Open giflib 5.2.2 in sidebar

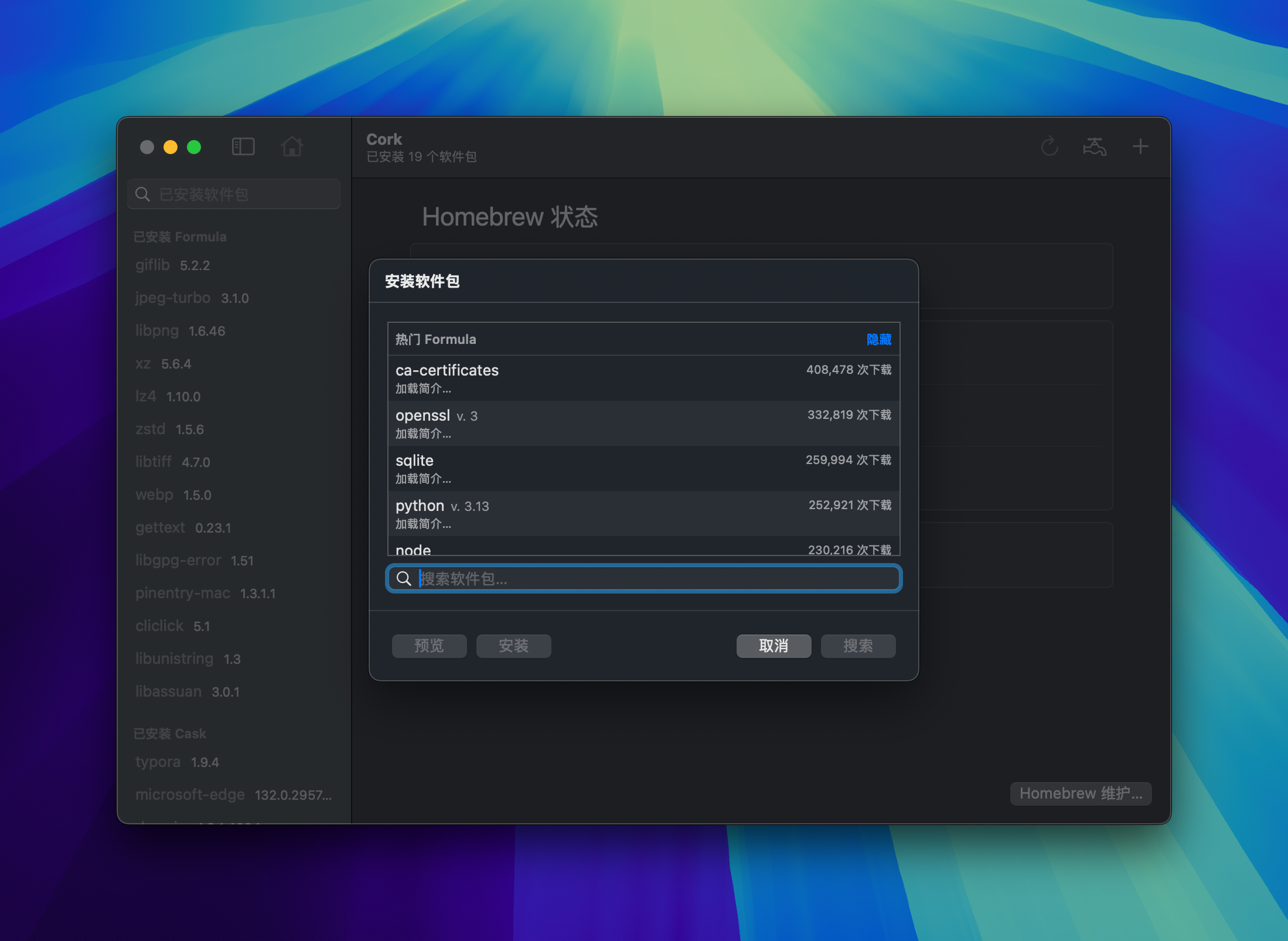tap(234, 265)
